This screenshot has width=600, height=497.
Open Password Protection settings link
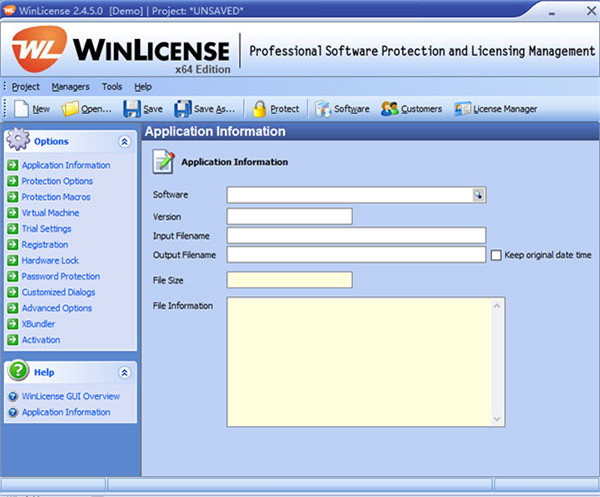click(x=60, y=276)
